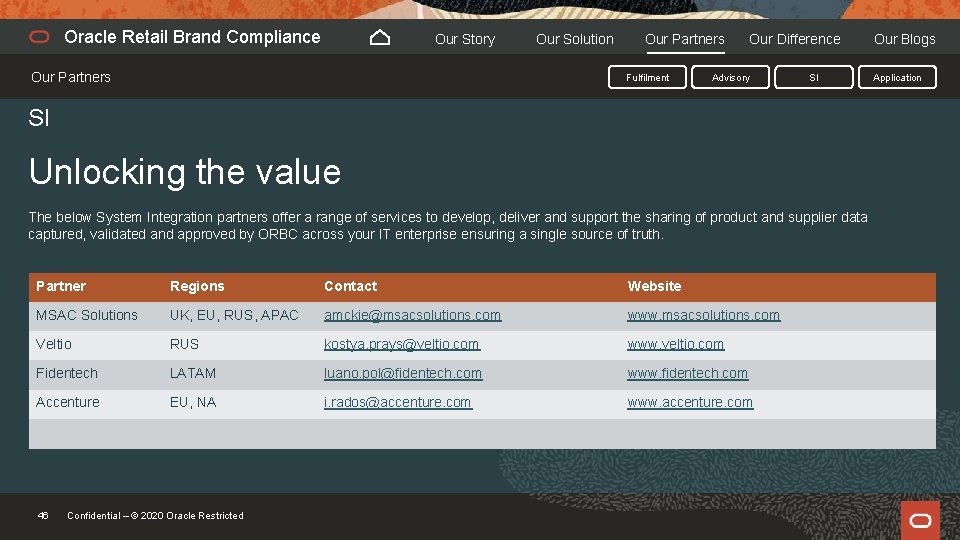Navigate to Our Blogs
960x540 pixels.
click(x=905, y=39)
